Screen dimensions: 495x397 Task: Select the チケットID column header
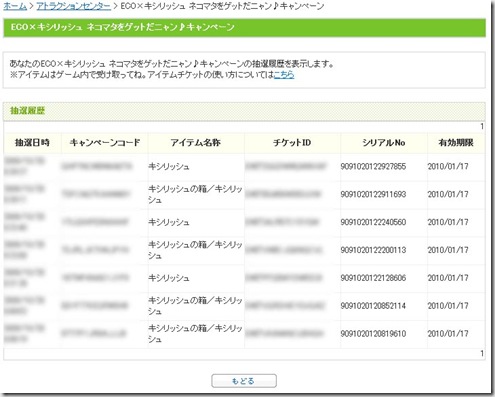click(292, 143)
